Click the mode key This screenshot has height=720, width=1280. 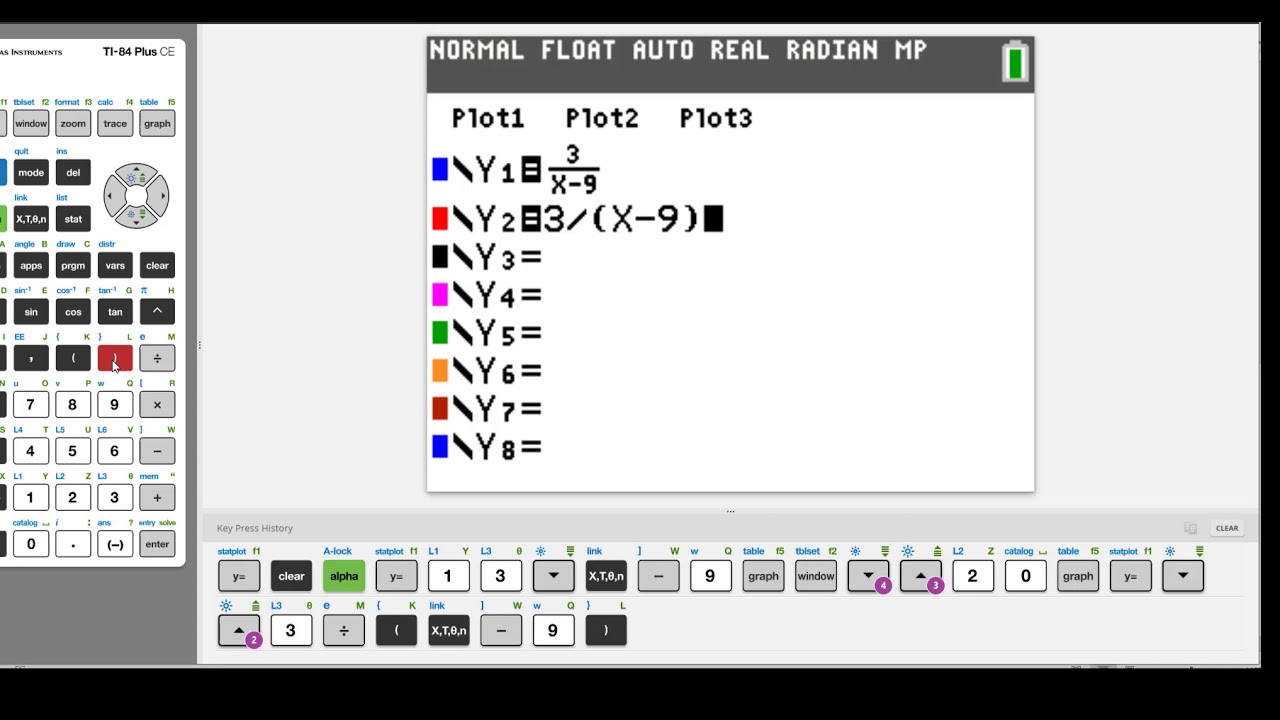coord(31,172)
